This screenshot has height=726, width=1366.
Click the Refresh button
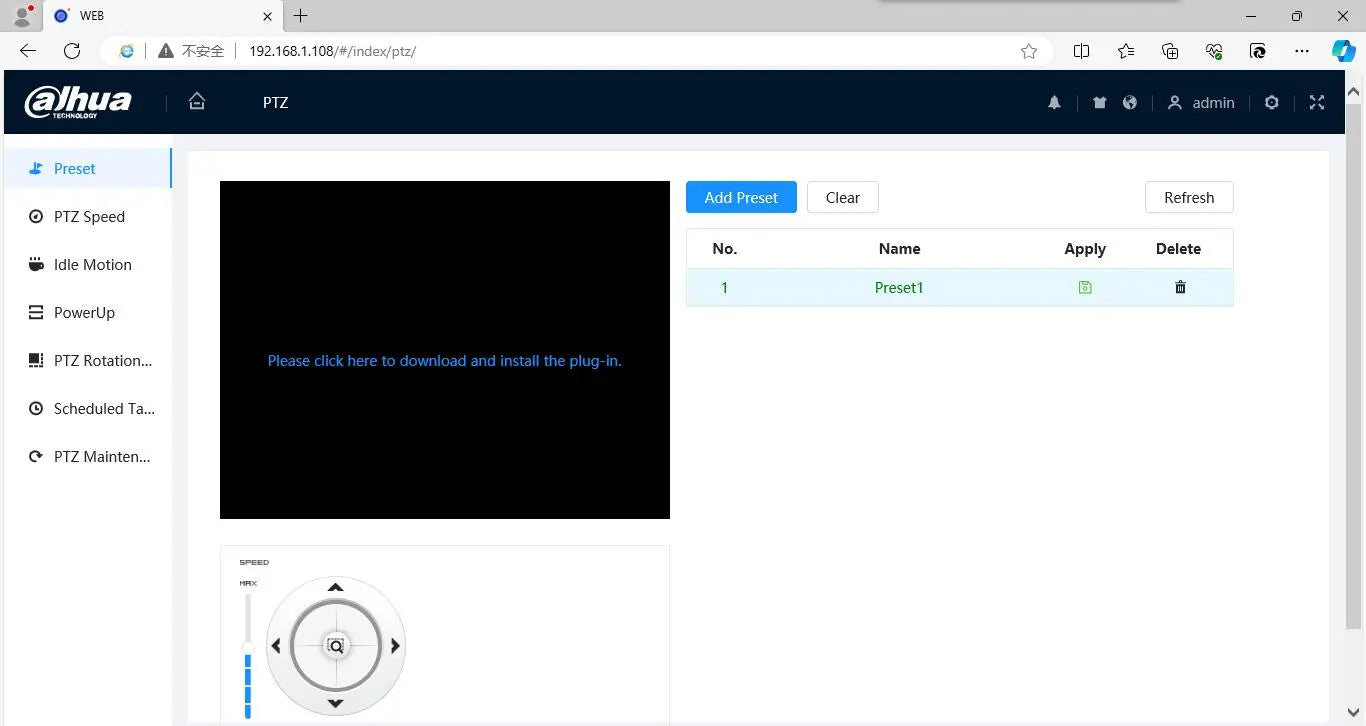tap(1189, 197)
